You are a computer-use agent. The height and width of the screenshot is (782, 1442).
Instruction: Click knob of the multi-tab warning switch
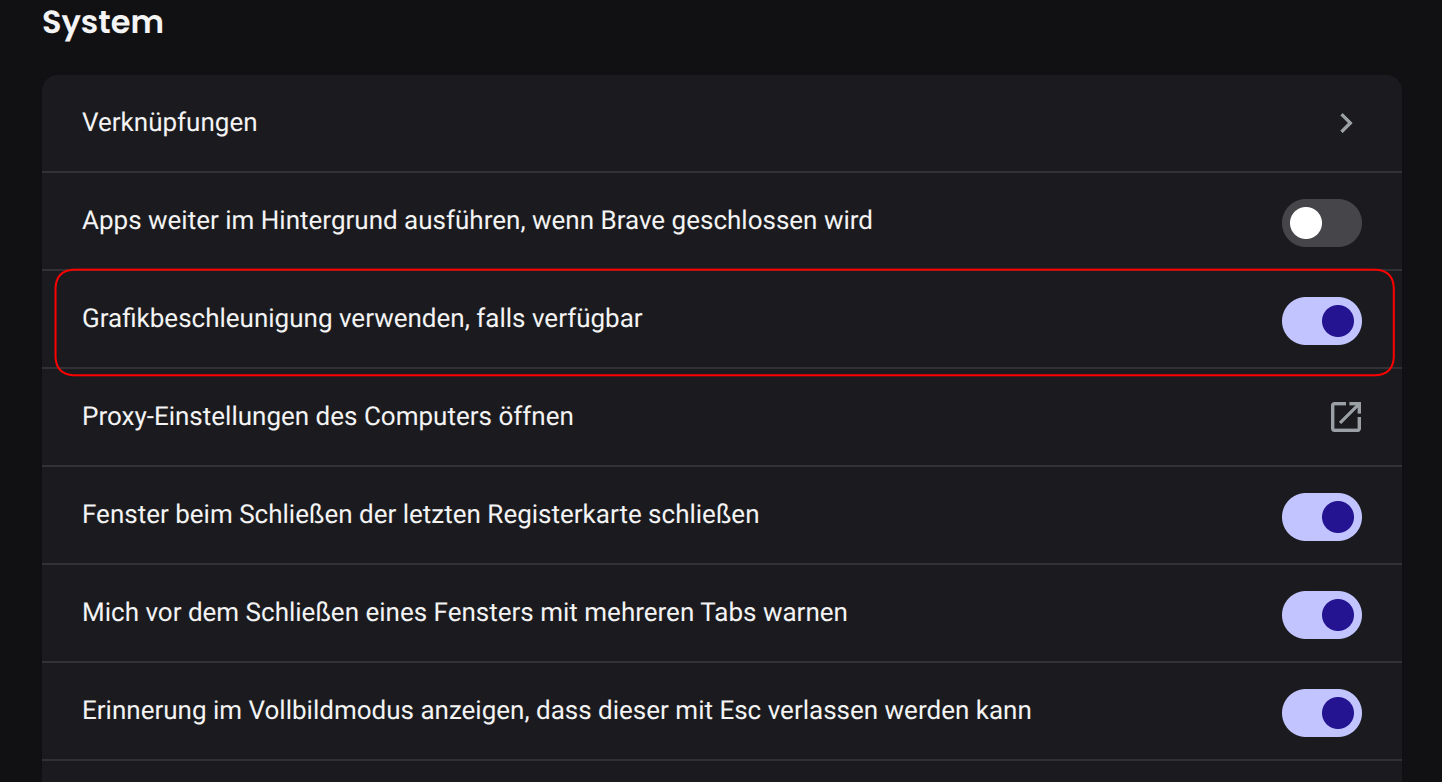click(1338, 615)
